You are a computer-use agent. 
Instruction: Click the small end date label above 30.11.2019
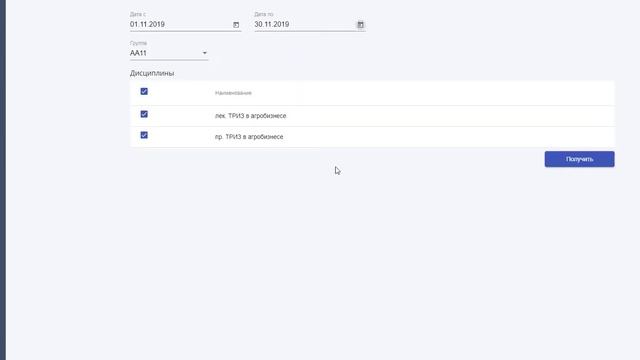[264, 14]
